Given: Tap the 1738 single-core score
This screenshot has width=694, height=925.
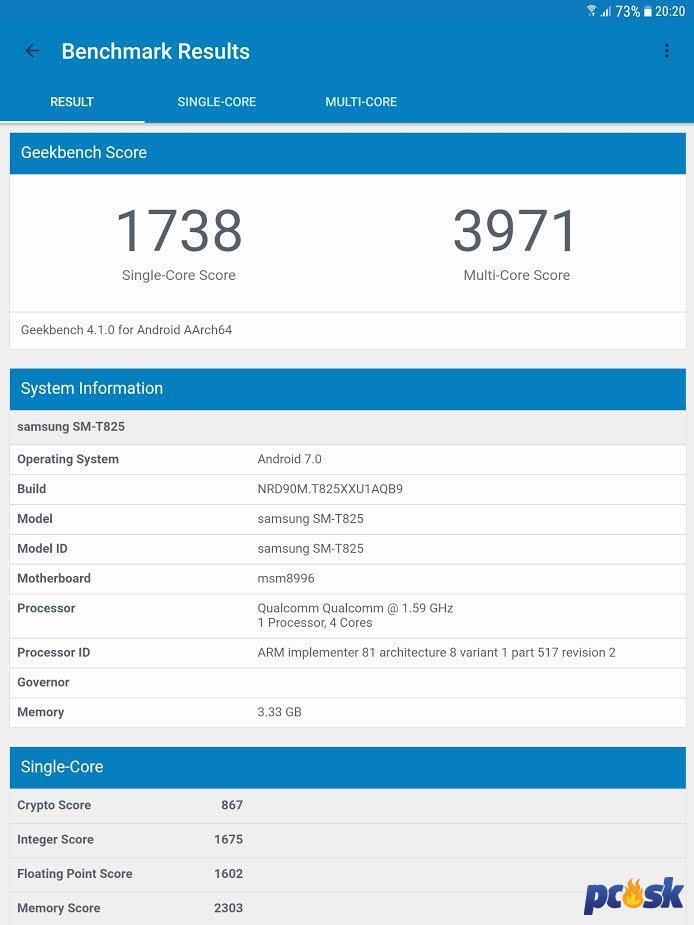Looking at the screenshot, I should [x=179, y=232].
